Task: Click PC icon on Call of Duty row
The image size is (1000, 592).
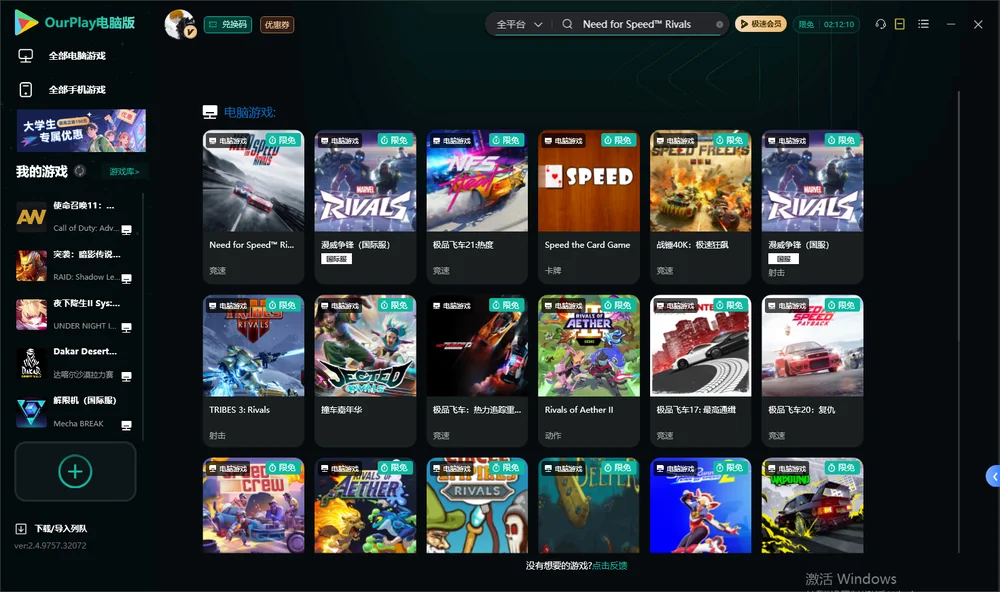Action: click(x=126, y=230)
